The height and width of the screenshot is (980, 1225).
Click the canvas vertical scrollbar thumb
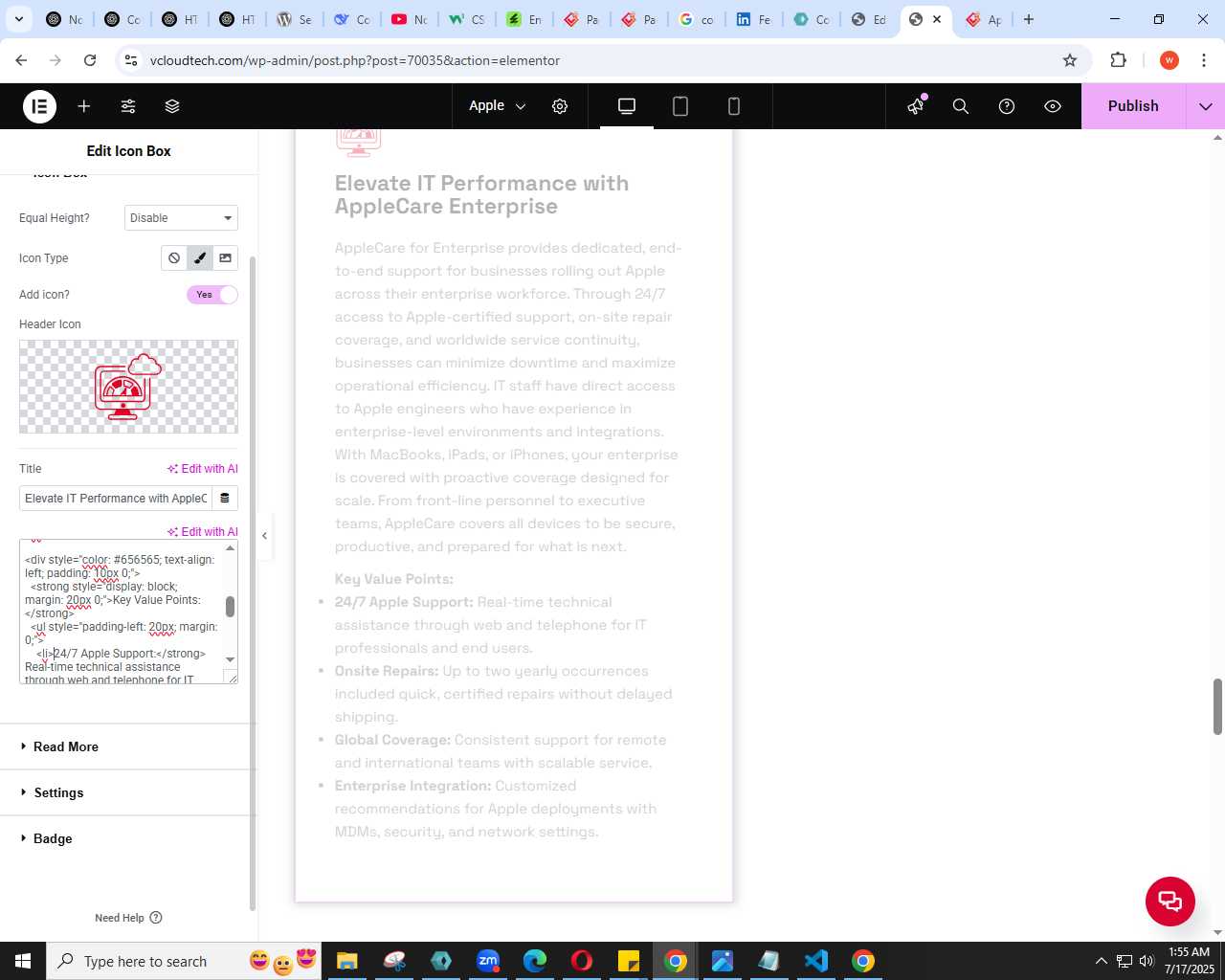[x=1217, y=706]
